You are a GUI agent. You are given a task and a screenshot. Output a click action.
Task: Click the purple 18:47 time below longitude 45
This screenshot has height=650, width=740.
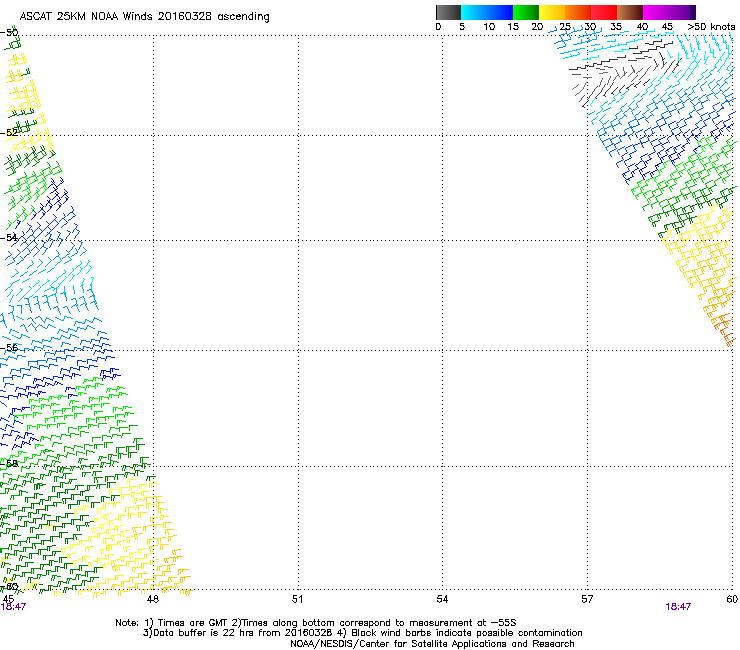[13, 607]
